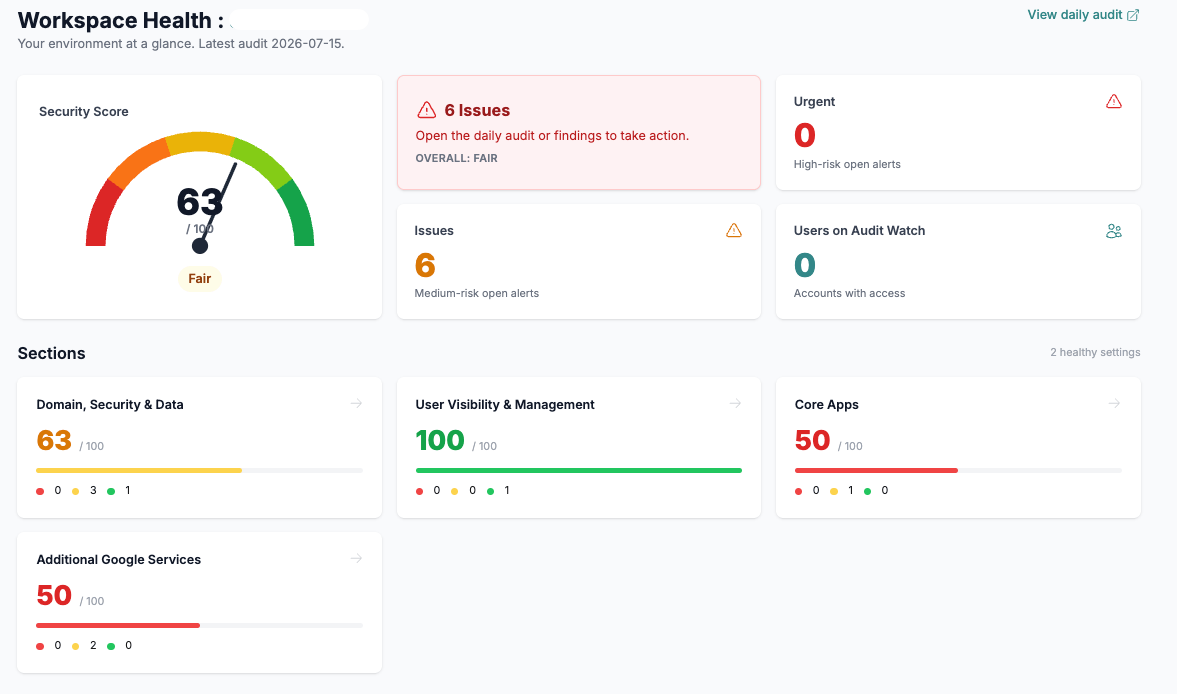Click the 100 score in User Visibility card
The image size is (1177, 694).
coord(440,440)
